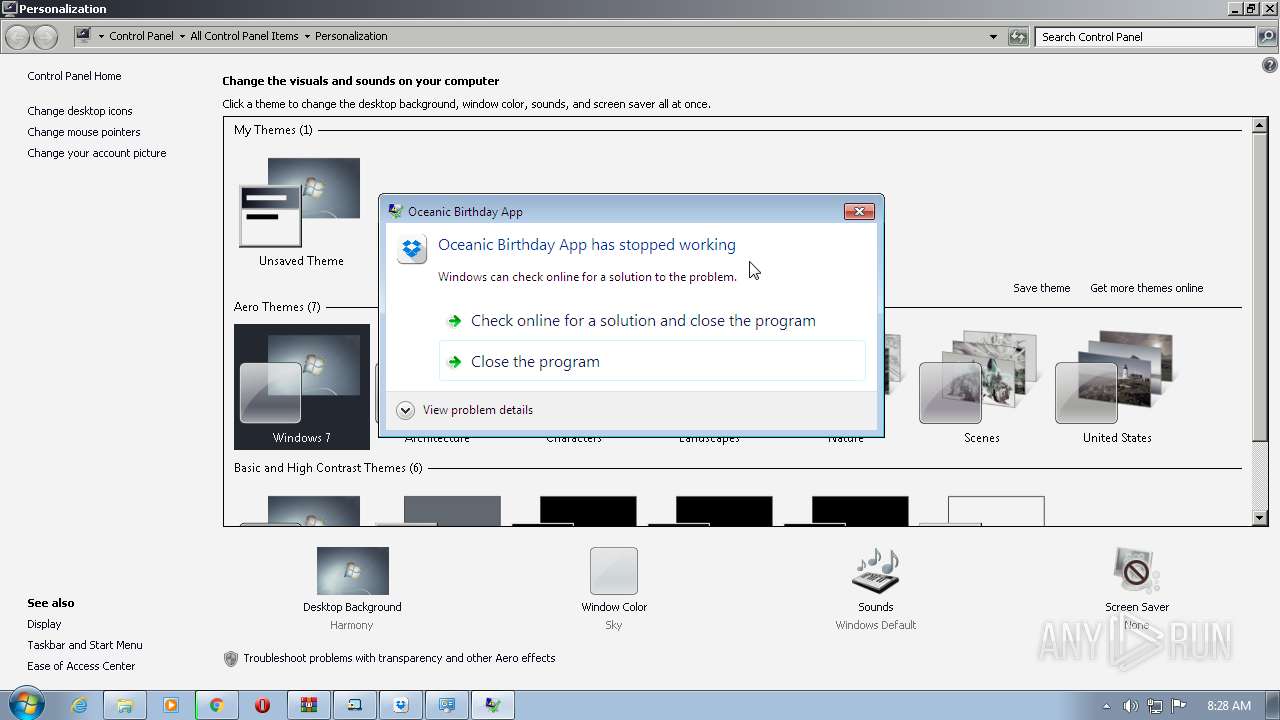1280x720 pixels.
Task: Open the Screen Saver settings icon
Action: pyautogui.click(x=1136, y=571)
